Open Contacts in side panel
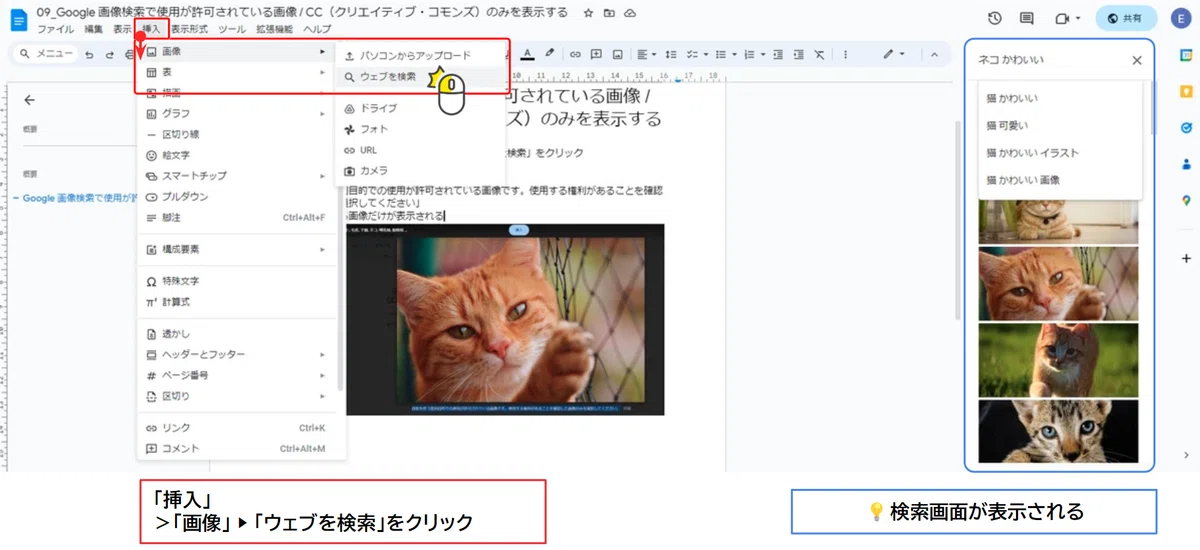The image size is (1200, 550). [x=1186, y=164]
